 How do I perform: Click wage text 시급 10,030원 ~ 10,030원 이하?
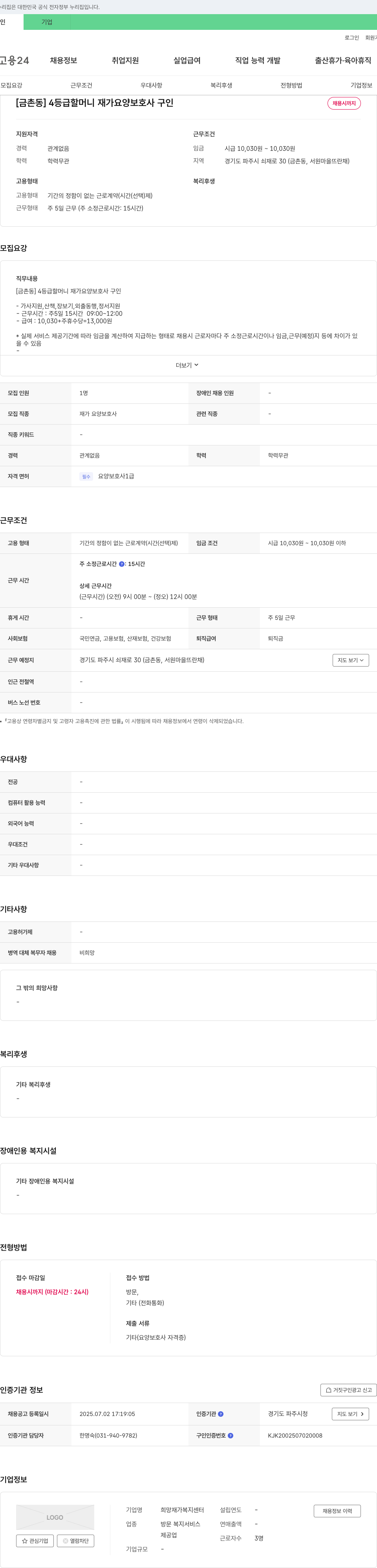pyautogui.click(x=307, y=543)
